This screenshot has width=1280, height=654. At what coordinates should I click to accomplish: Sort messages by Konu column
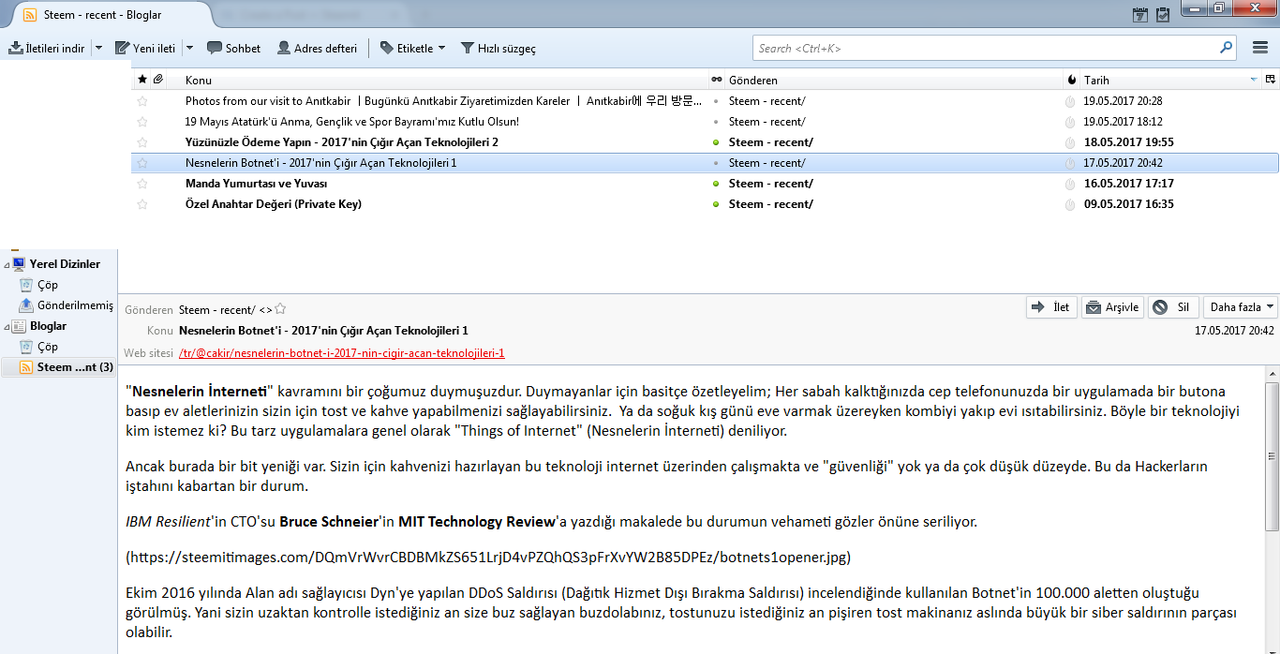(x=444, y=80)
